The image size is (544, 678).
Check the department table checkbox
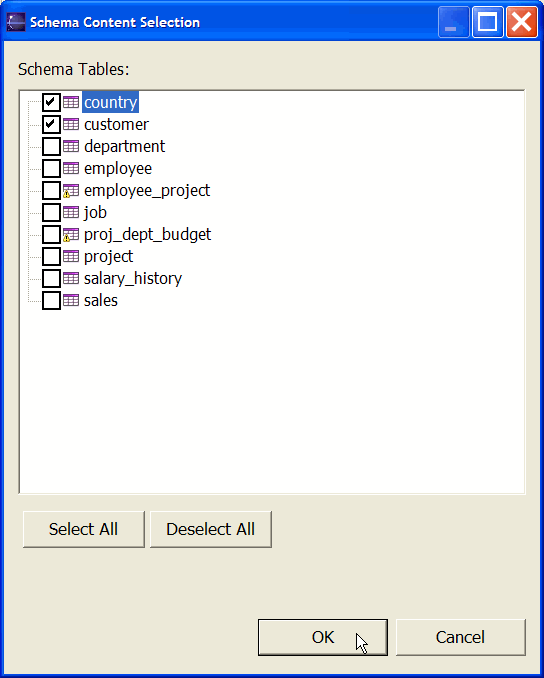51,146
